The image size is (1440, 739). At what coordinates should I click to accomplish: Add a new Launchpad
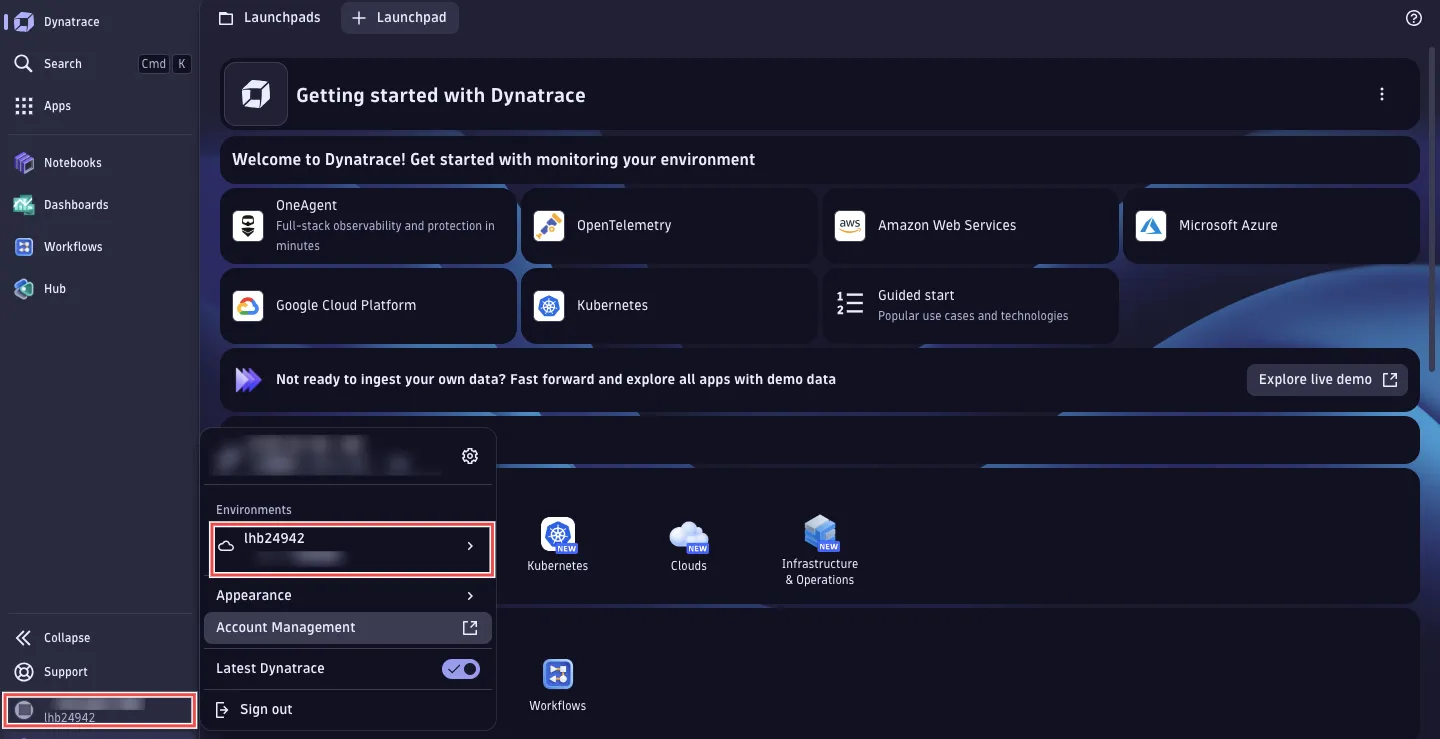click(x=400, y=18)
